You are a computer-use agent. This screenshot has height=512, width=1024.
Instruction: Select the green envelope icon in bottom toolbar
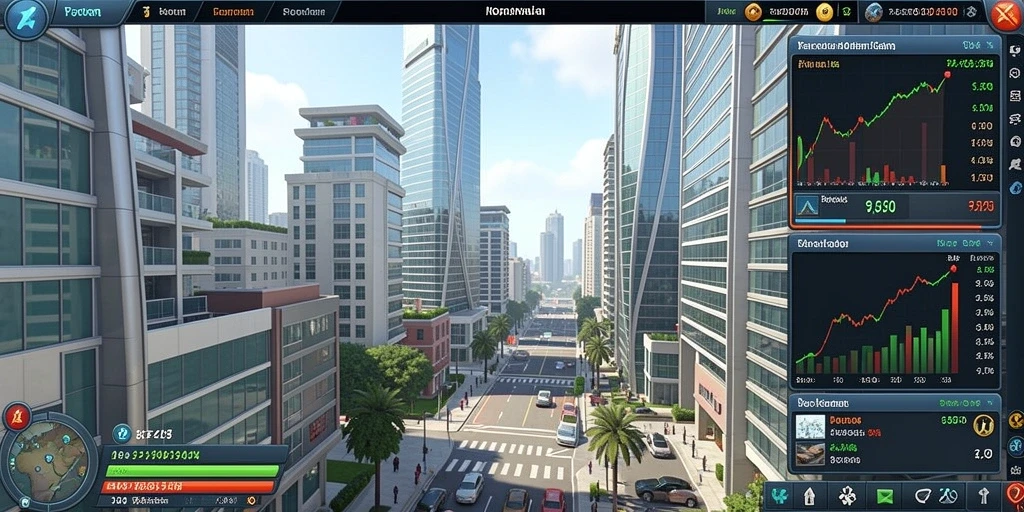(x=884, y=496)
